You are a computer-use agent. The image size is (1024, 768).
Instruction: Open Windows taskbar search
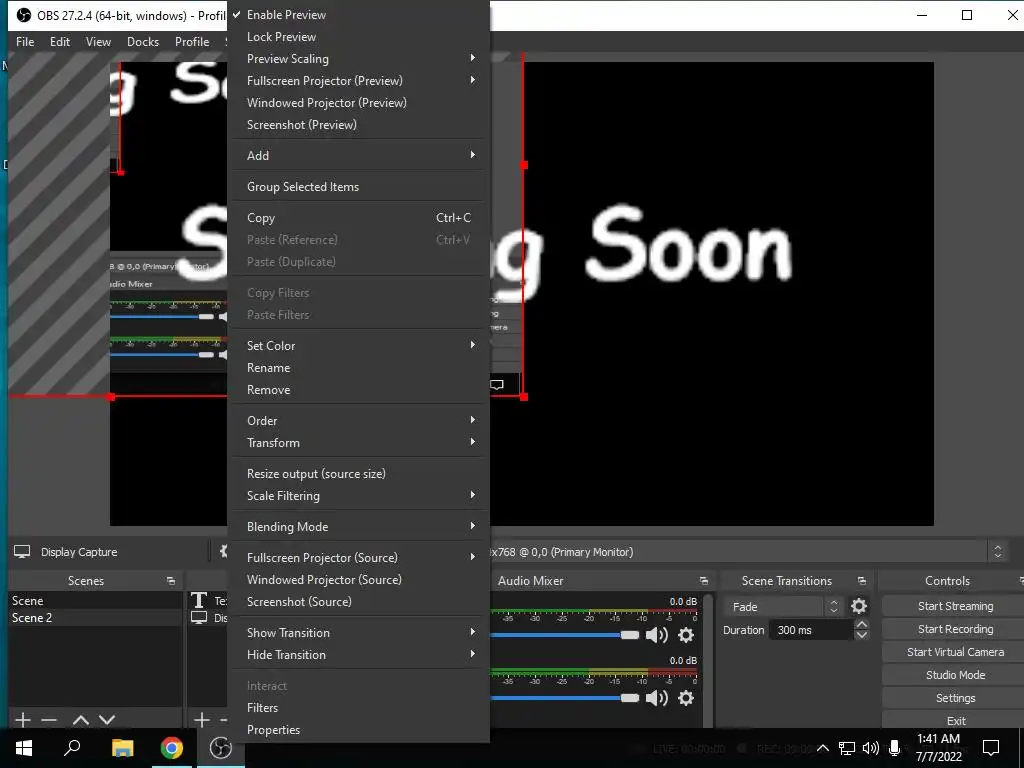click(x=72, y=748)
